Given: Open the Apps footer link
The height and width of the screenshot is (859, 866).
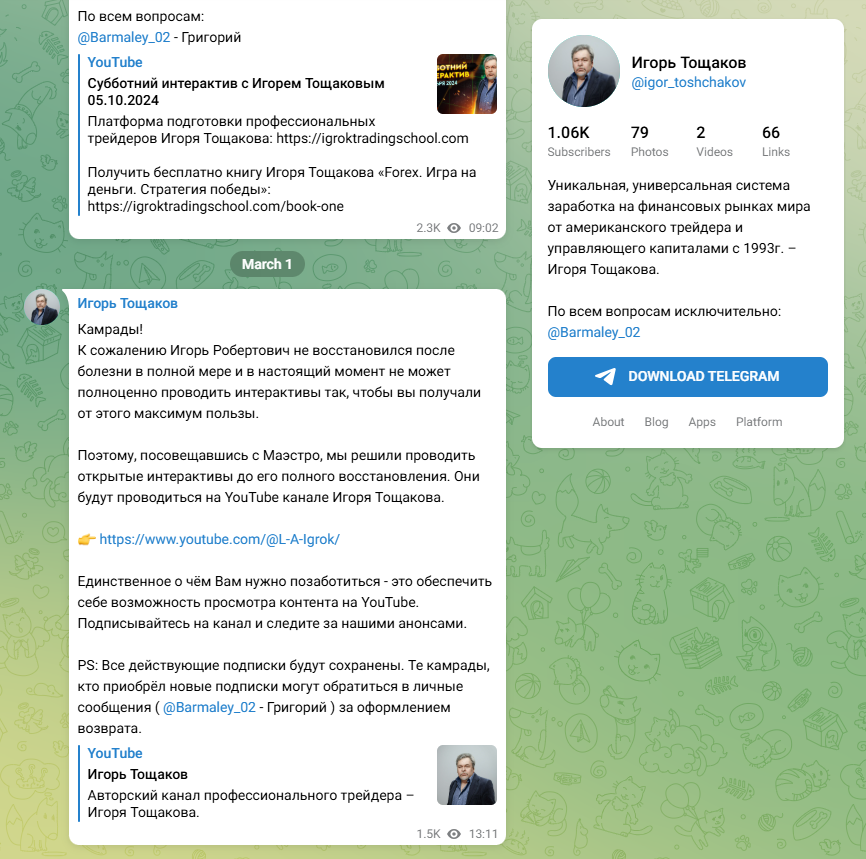Looking at the screenshot, I should [x=702, y=422].
